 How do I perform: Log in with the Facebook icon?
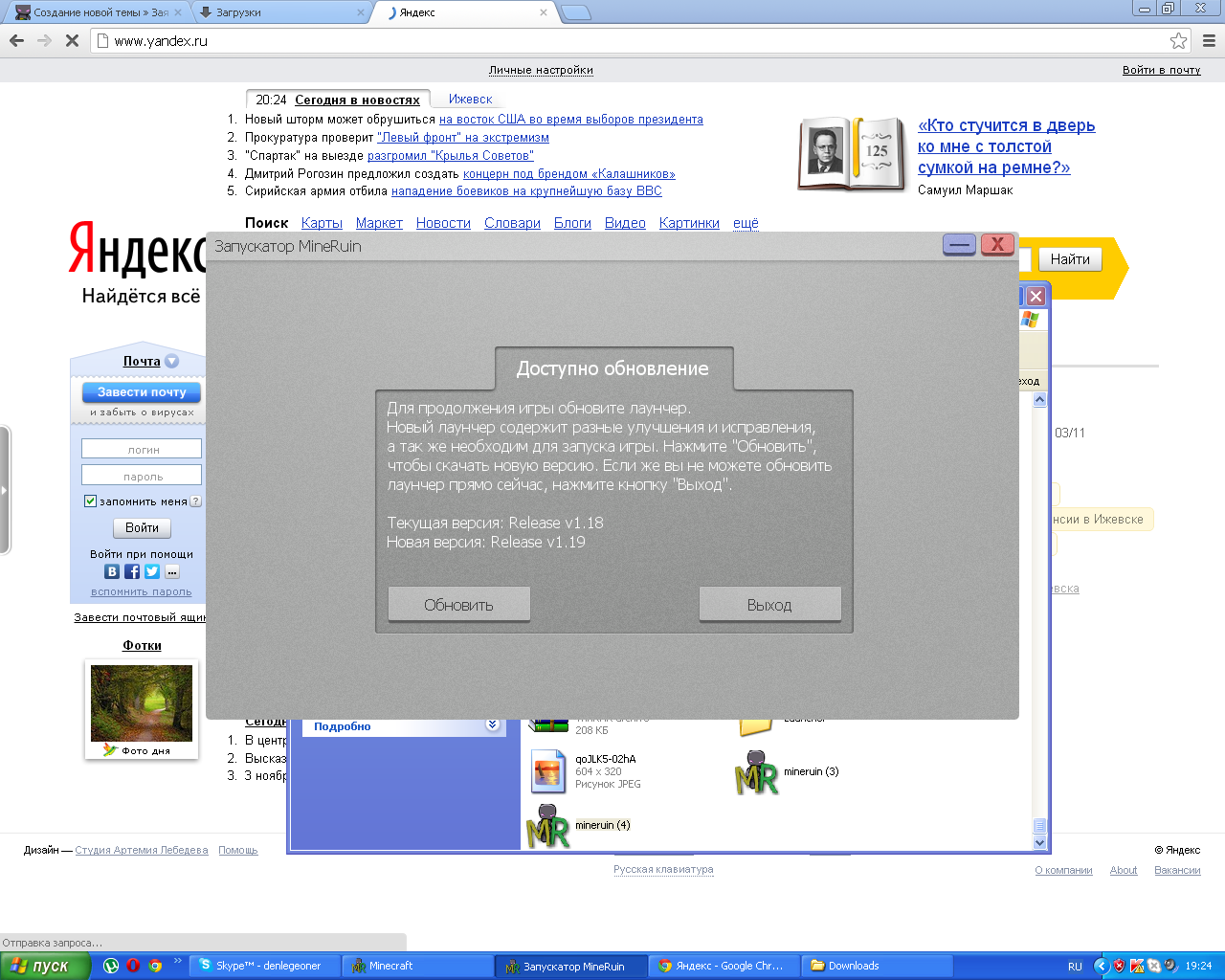(x=132, y=571)
